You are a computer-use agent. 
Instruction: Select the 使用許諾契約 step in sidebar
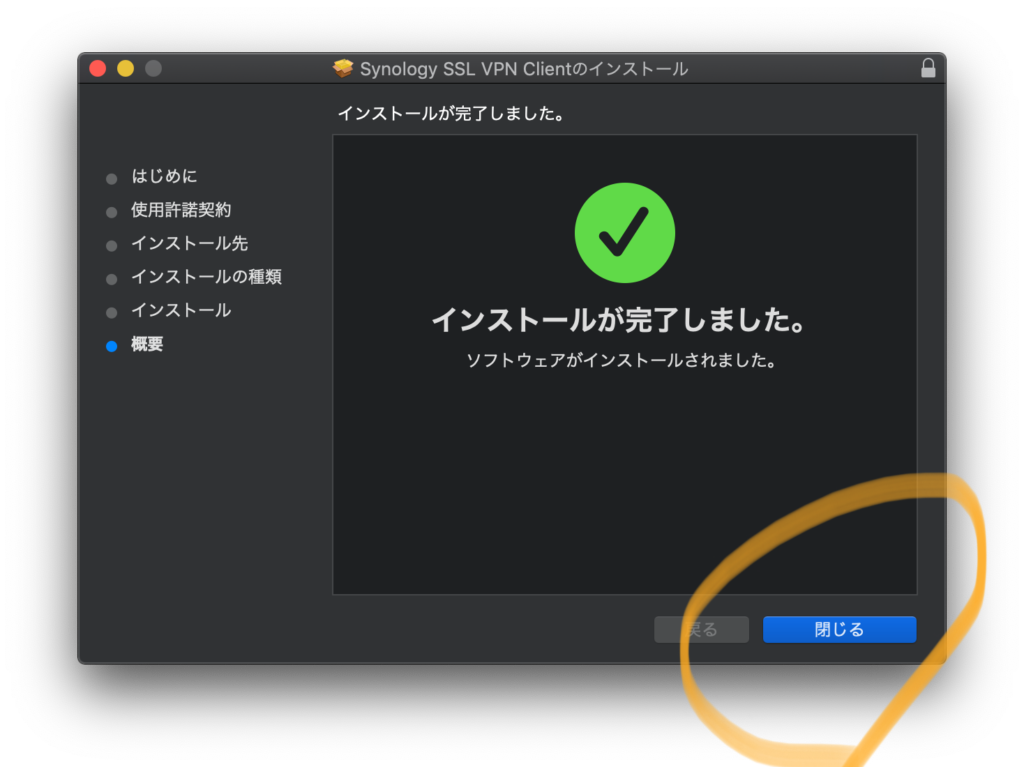181,210
